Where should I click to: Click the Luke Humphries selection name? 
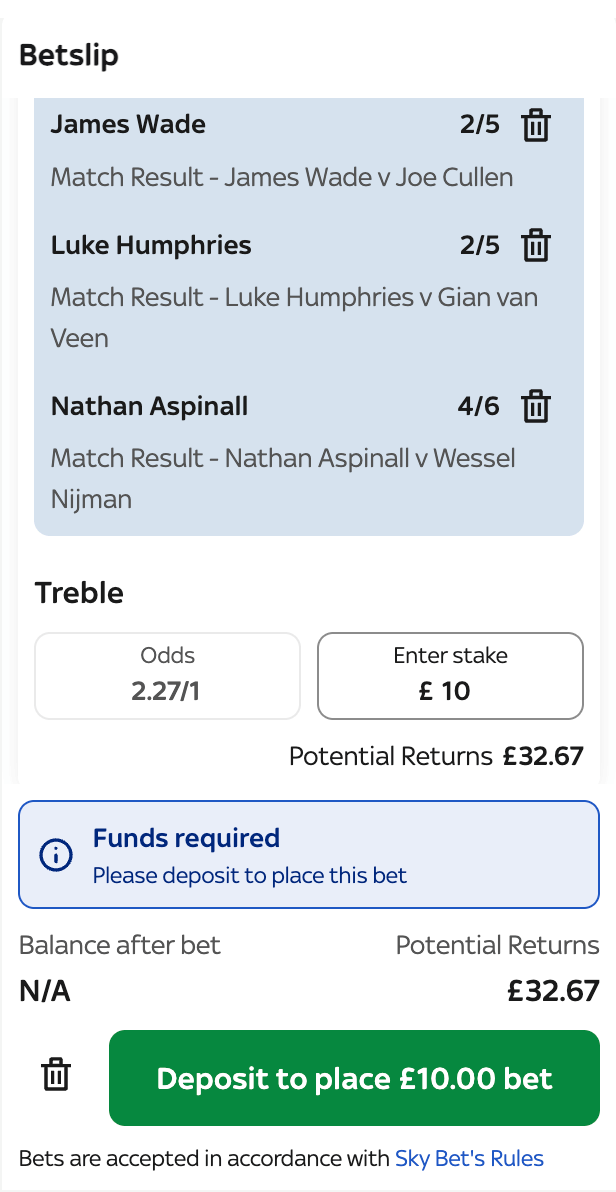[x=151, y=246]
